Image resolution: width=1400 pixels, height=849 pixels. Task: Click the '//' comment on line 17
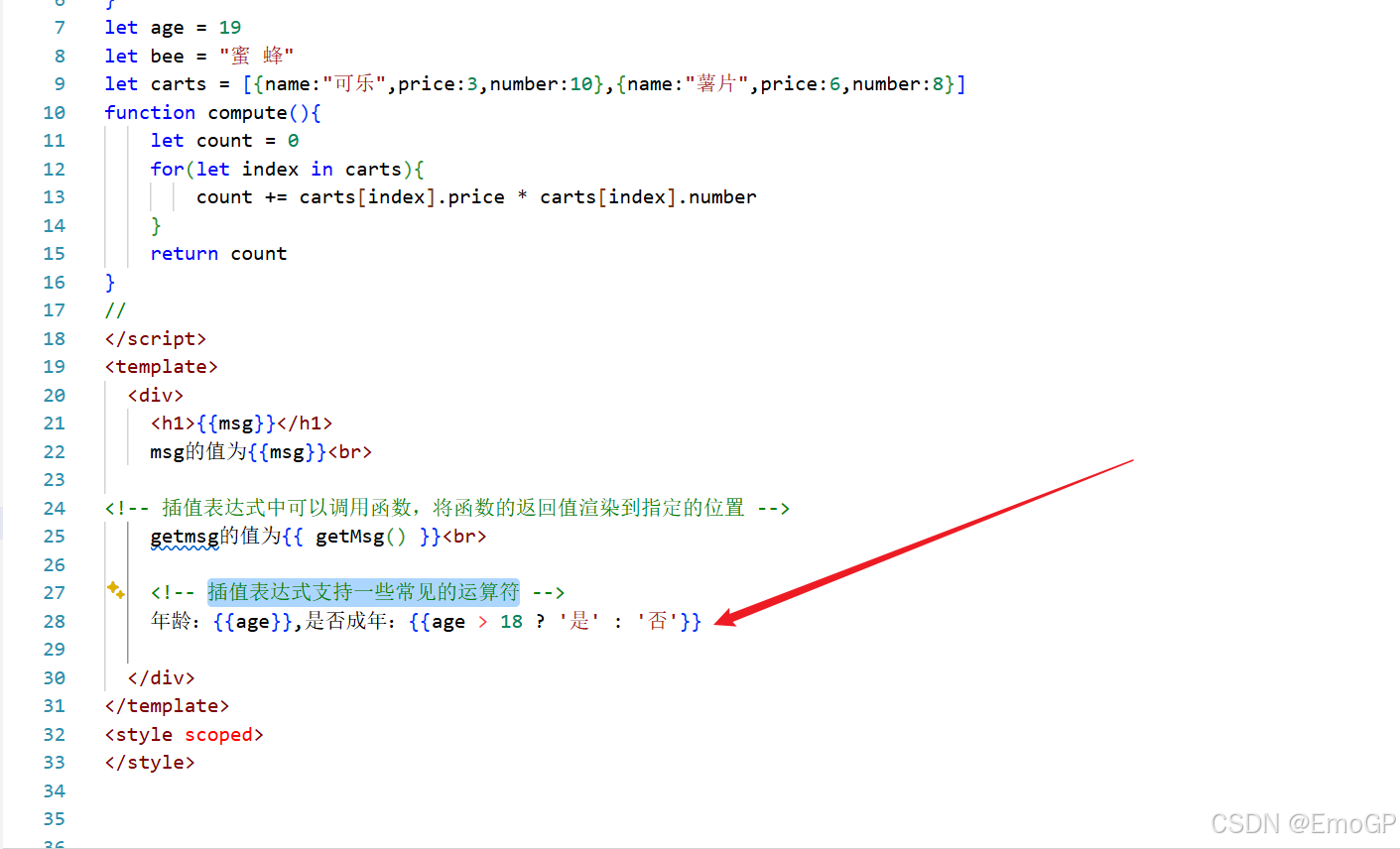[116, 310]
